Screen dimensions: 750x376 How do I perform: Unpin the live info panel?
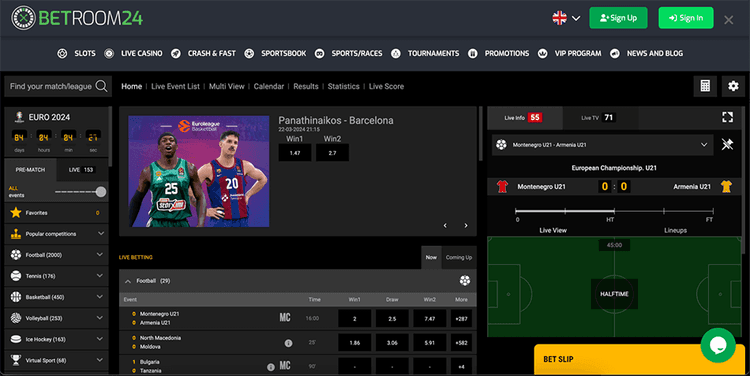click(728, 144)
